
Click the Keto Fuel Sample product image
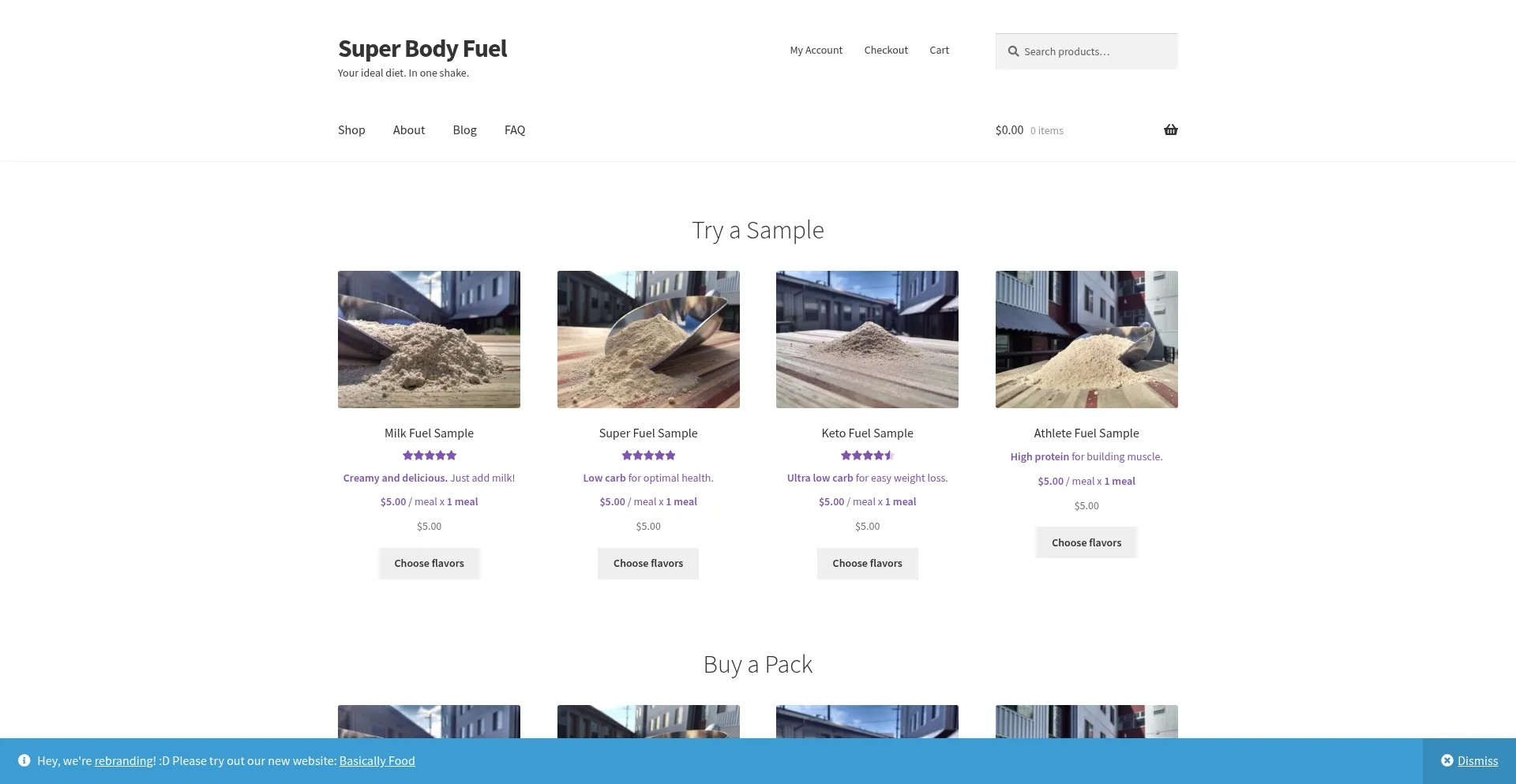(x=868, y=339)
